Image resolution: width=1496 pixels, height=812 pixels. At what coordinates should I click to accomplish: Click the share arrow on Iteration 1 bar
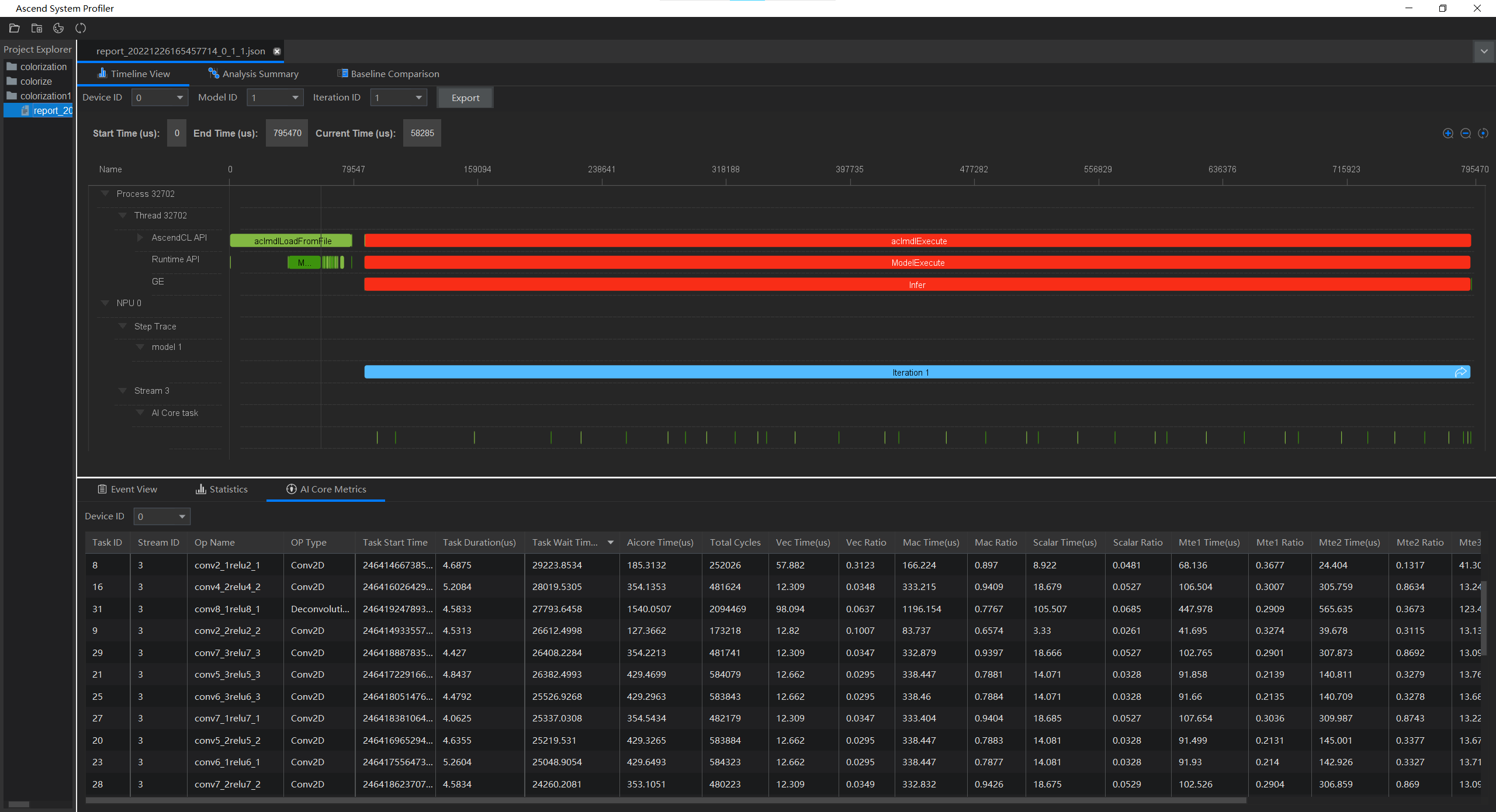1460,372
